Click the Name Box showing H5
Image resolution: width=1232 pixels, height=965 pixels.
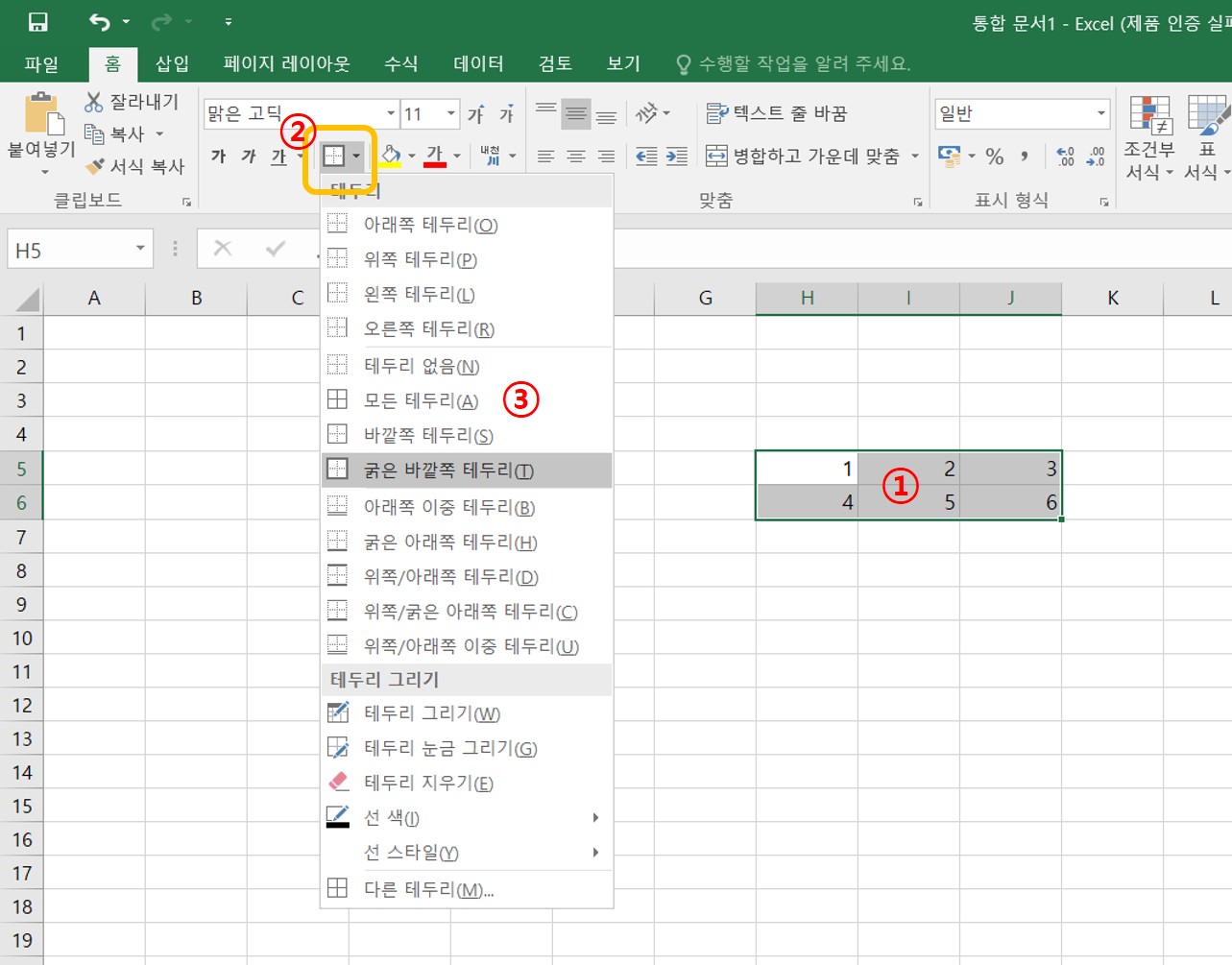[69, 250]
